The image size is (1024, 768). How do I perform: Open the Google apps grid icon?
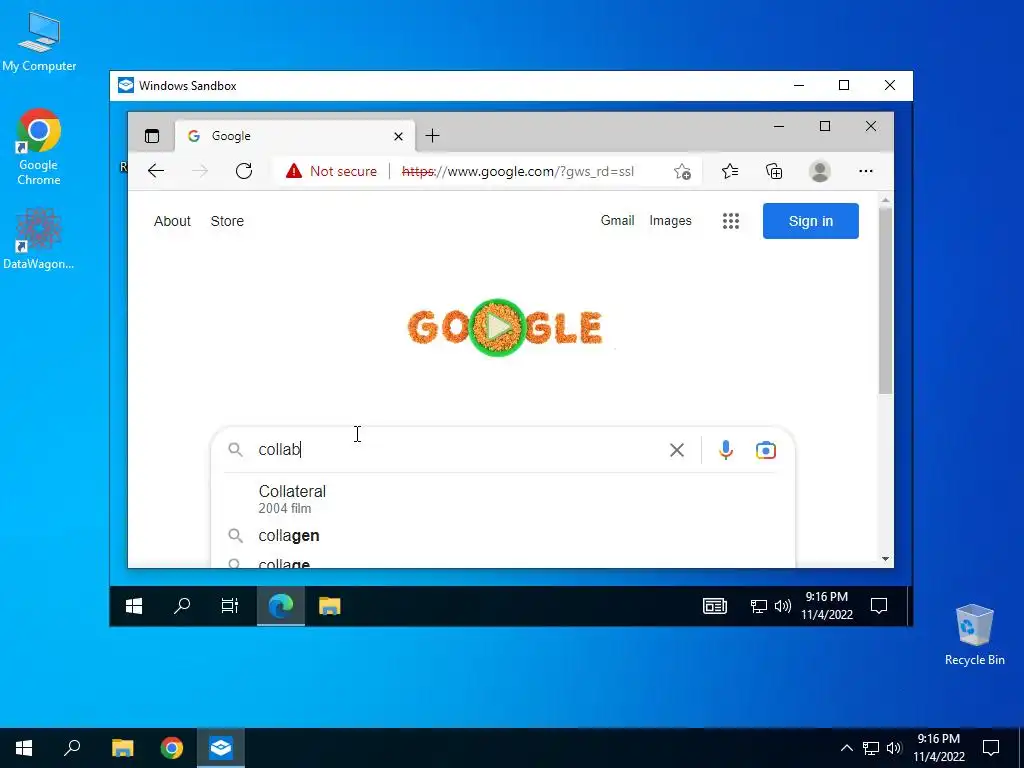pos(731,221)
